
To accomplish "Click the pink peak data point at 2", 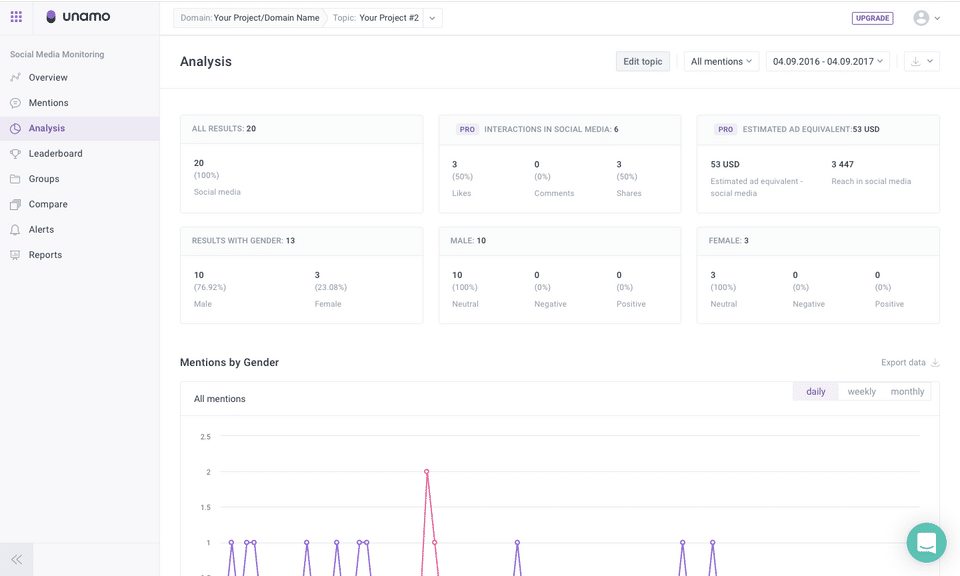I will pos(427,471).
